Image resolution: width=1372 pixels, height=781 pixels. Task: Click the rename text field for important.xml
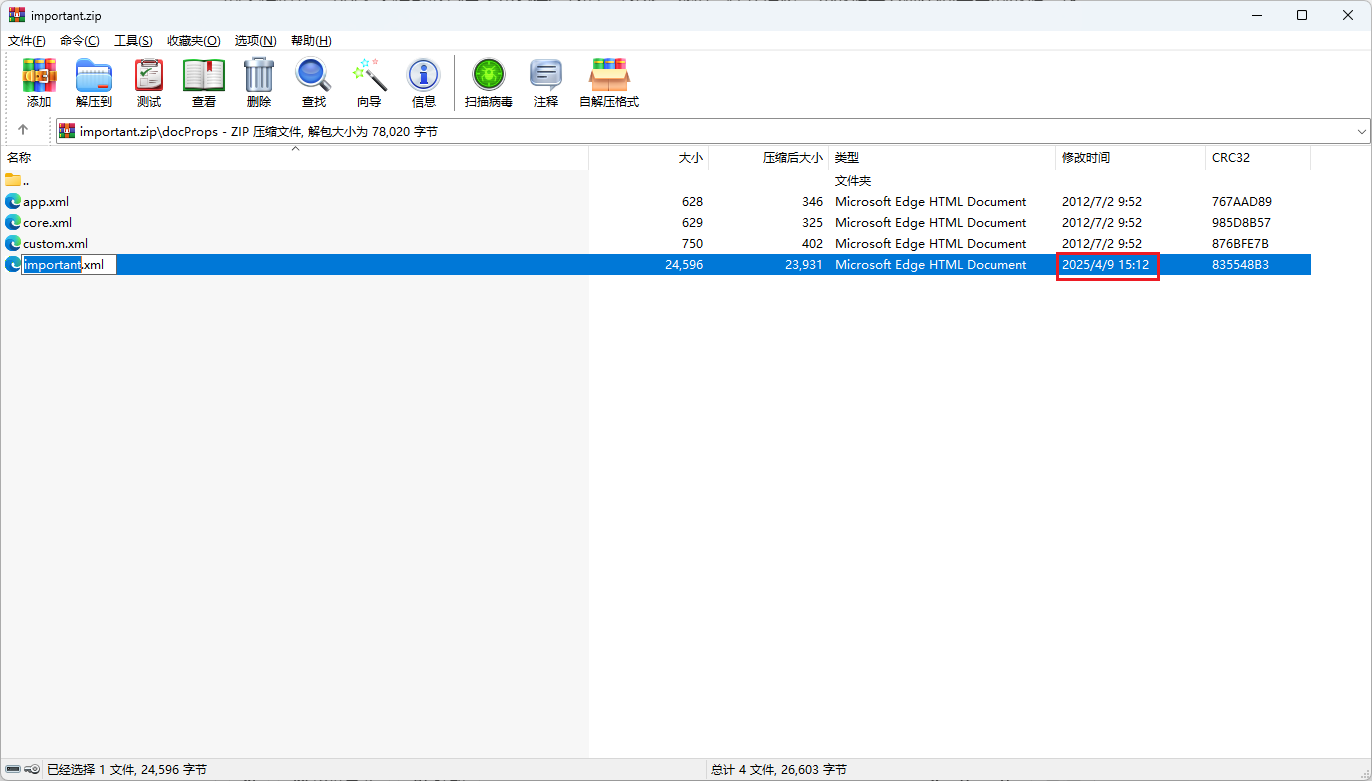[69, 265]
